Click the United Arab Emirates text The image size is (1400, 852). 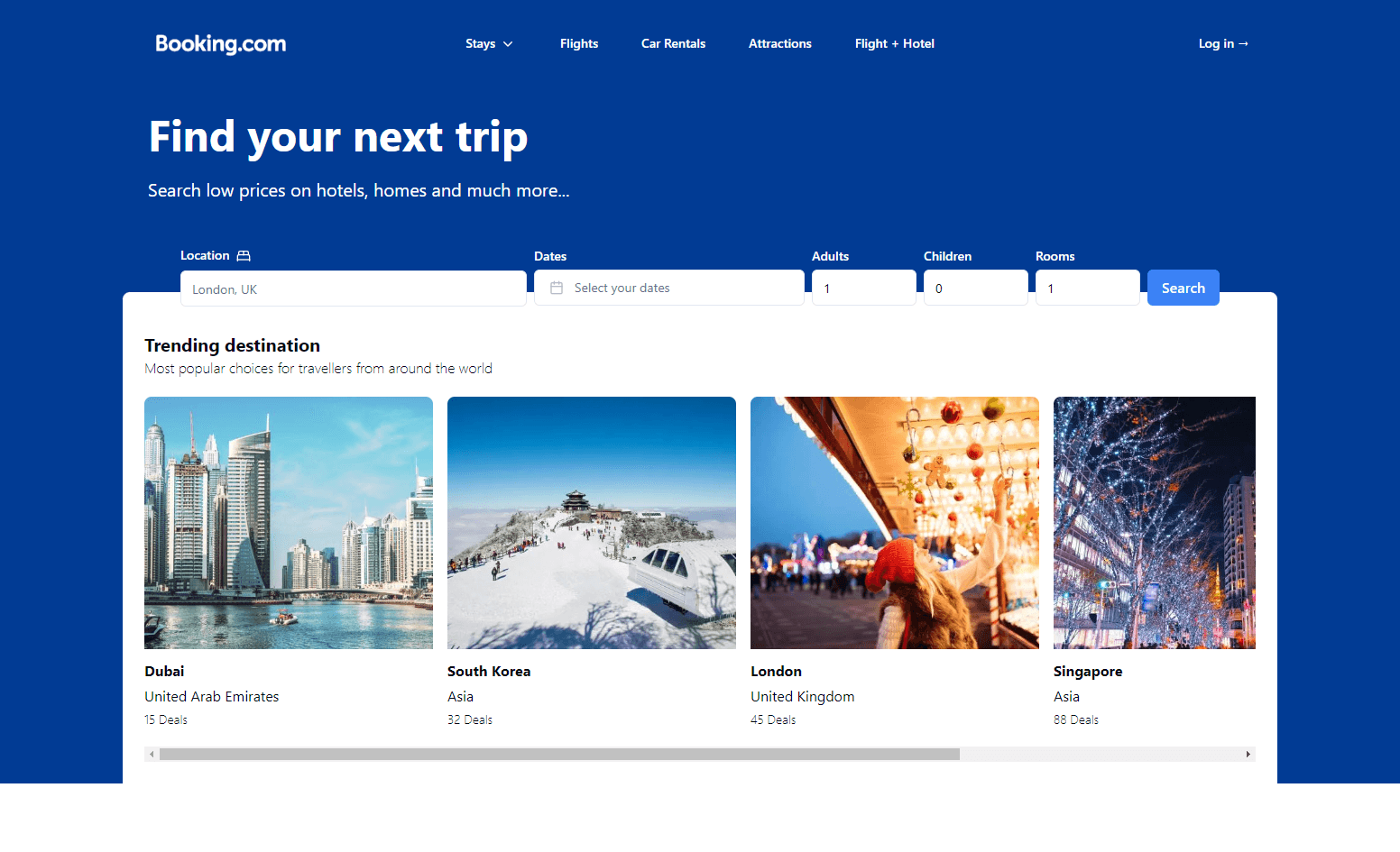point(212,697)
